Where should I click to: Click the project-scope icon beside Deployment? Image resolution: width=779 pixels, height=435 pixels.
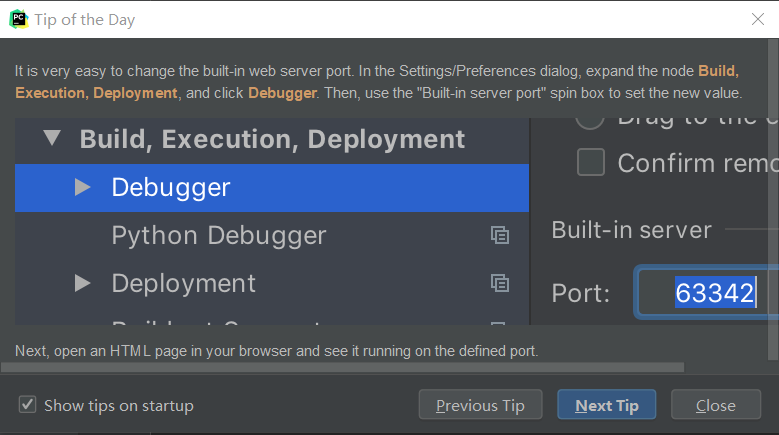click(500, 283)
